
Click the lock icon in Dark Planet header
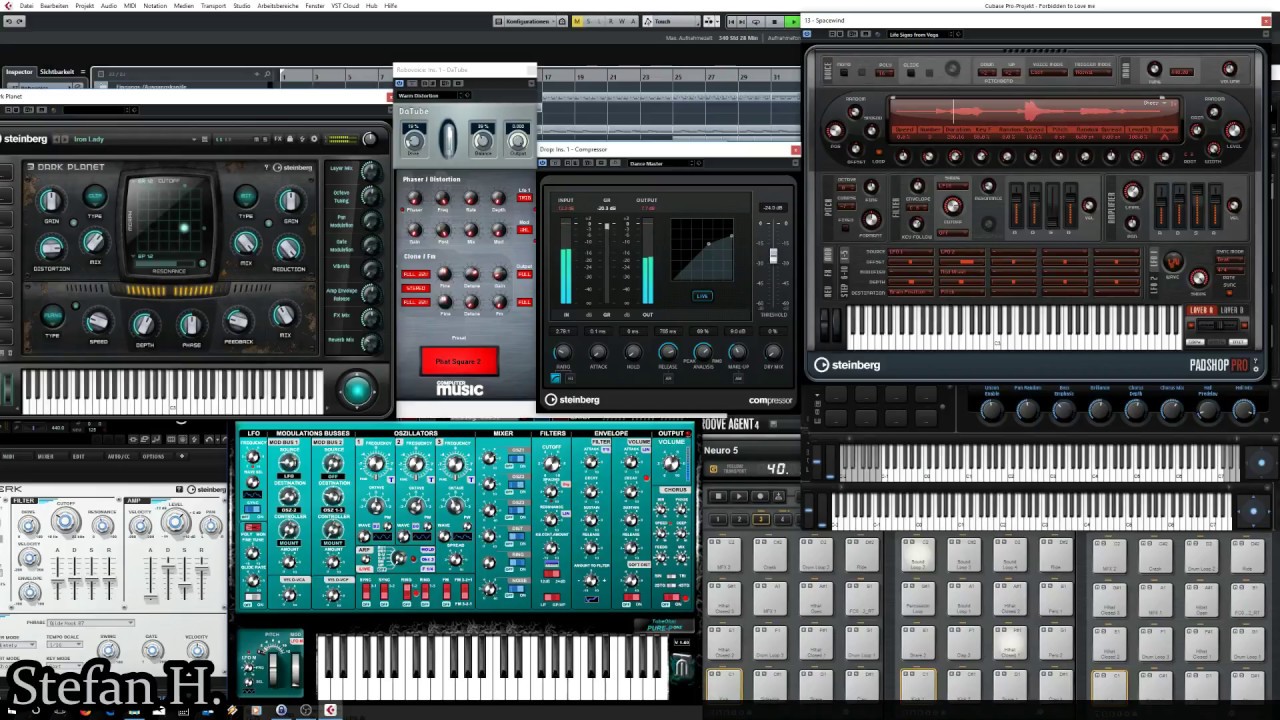coord(290,139)
